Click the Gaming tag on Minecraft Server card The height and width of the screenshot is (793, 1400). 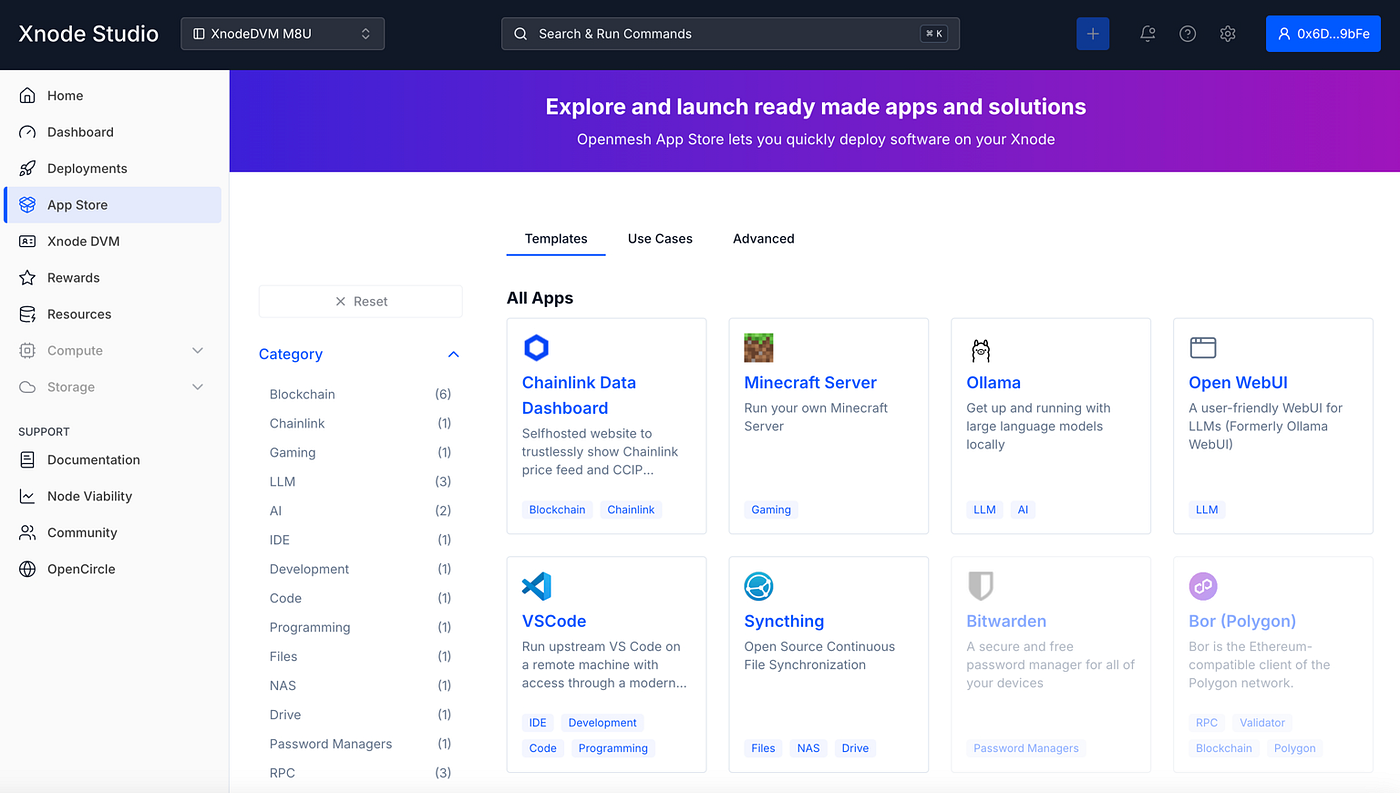(771, 510)
